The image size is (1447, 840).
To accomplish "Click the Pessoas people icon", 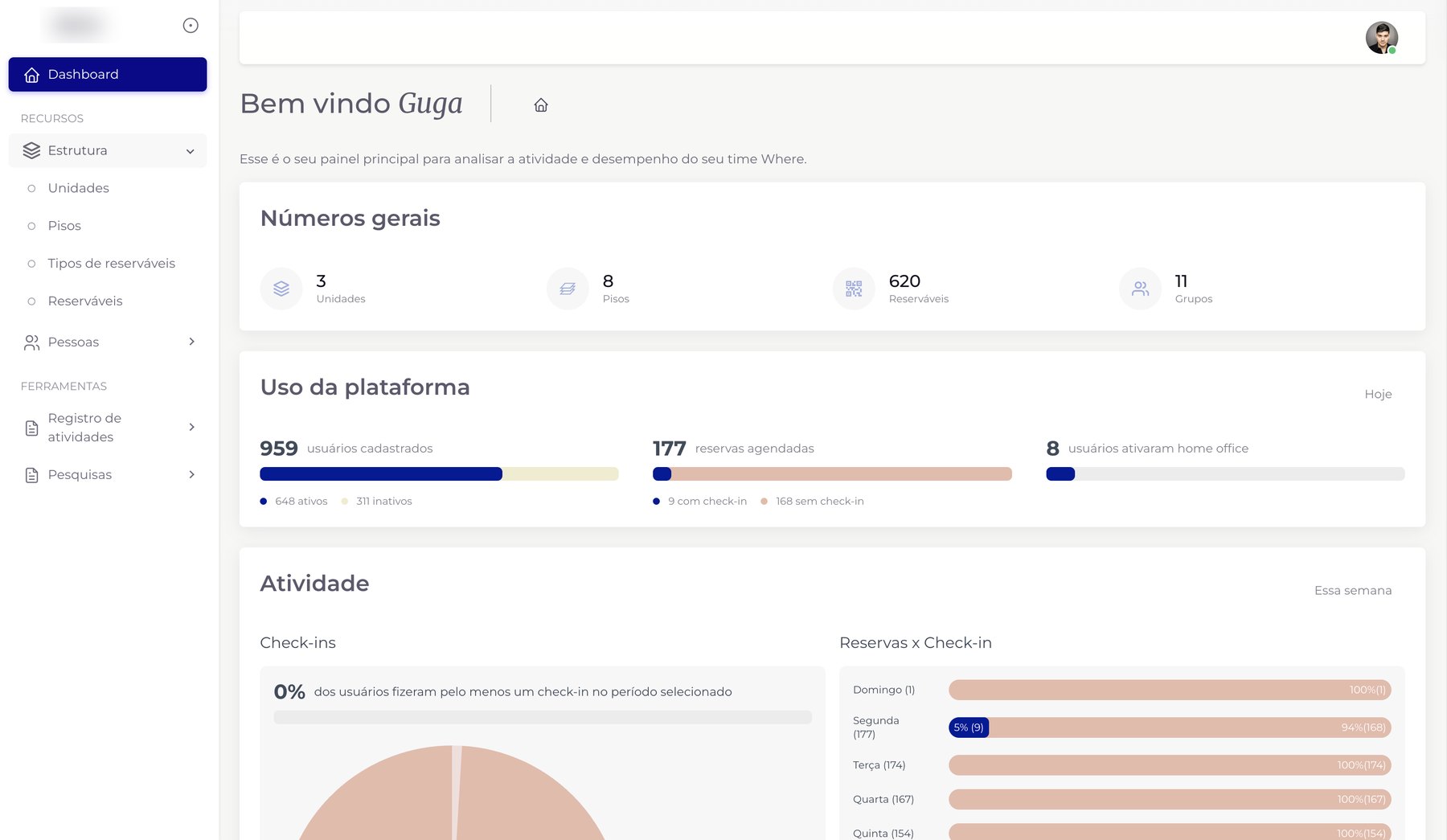I will 31,342.
